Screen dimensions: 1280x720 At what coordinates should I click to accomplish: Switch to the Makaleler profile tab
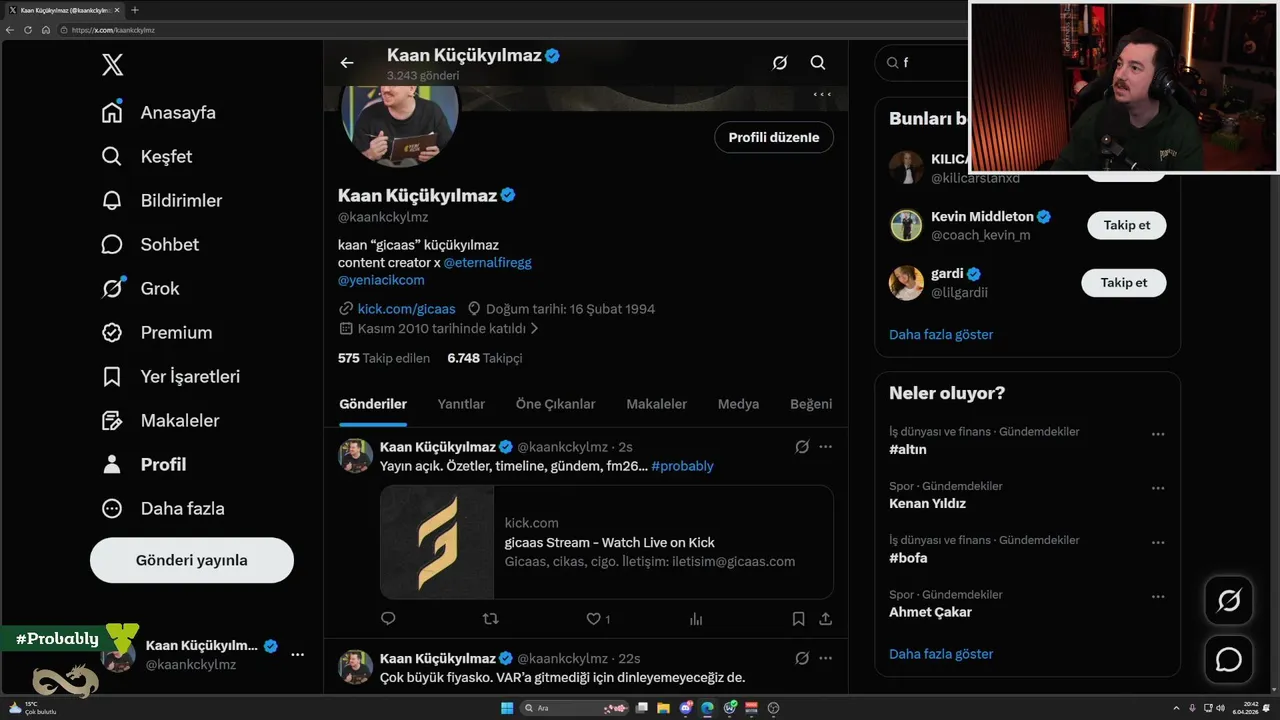[x=656, y=404]
